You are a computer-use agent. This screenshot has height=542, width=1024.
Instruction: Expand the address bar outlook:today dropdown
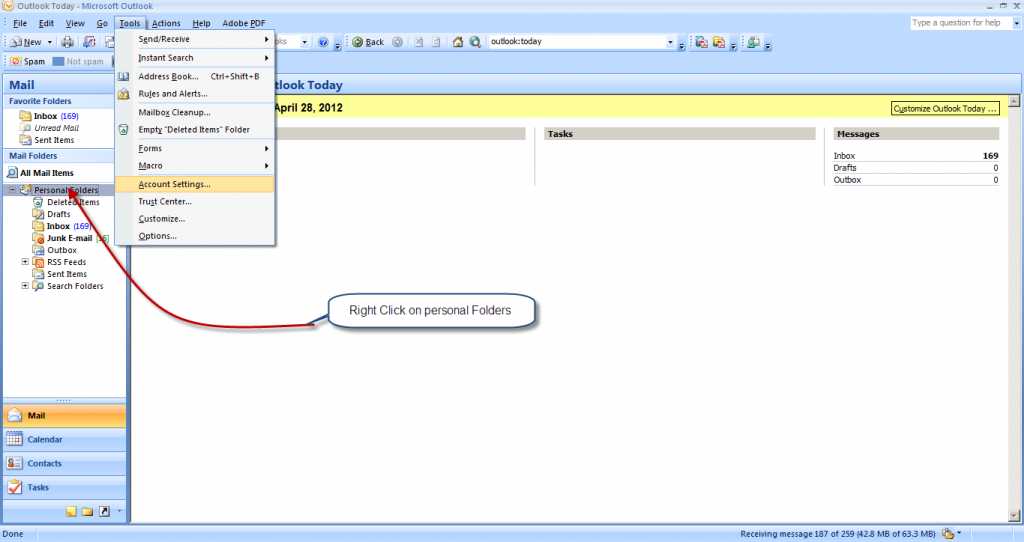(670, 42)
